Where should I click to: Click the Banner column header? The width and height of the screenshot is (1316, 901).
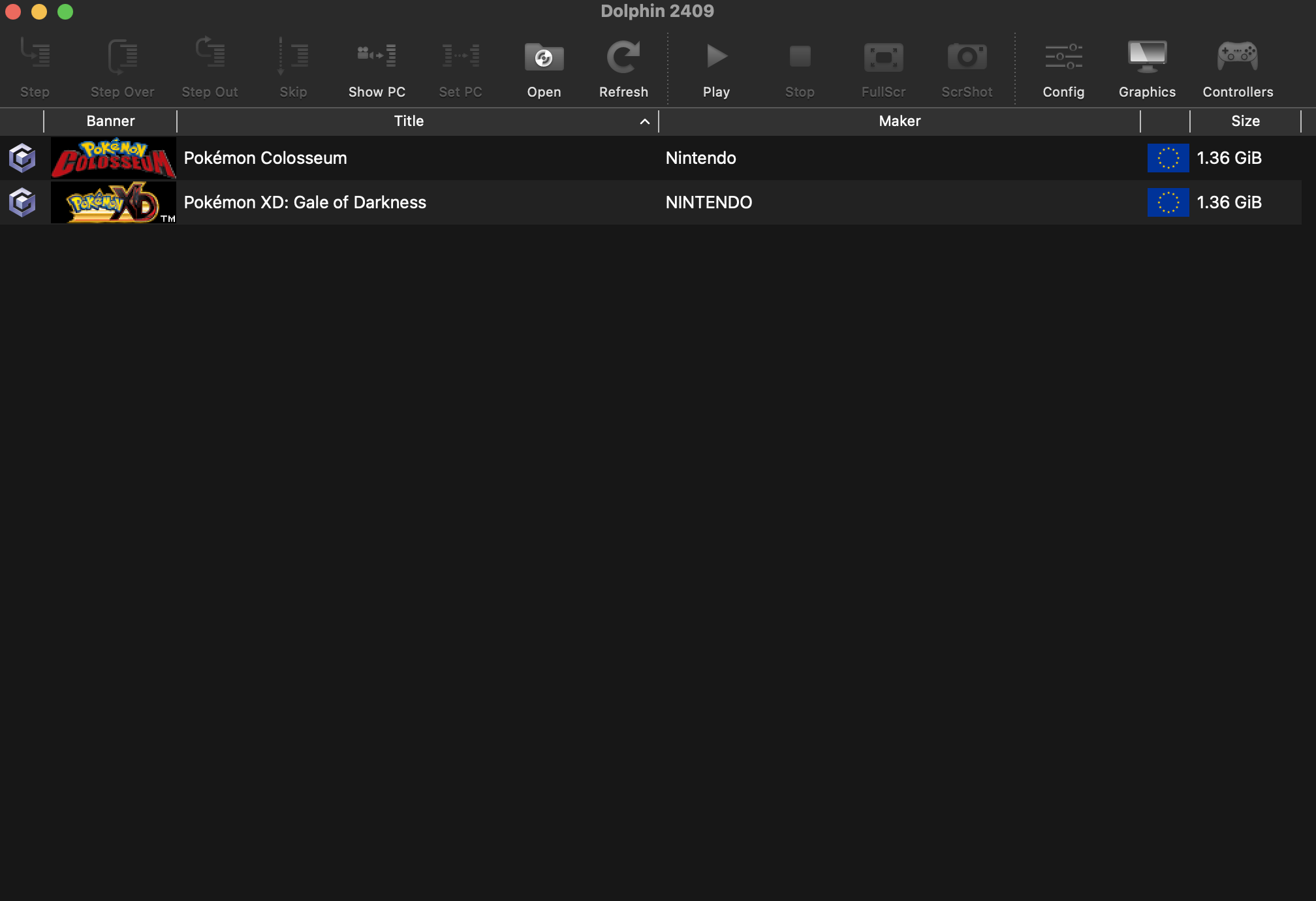pyautogui.click(x=110, y=121)
